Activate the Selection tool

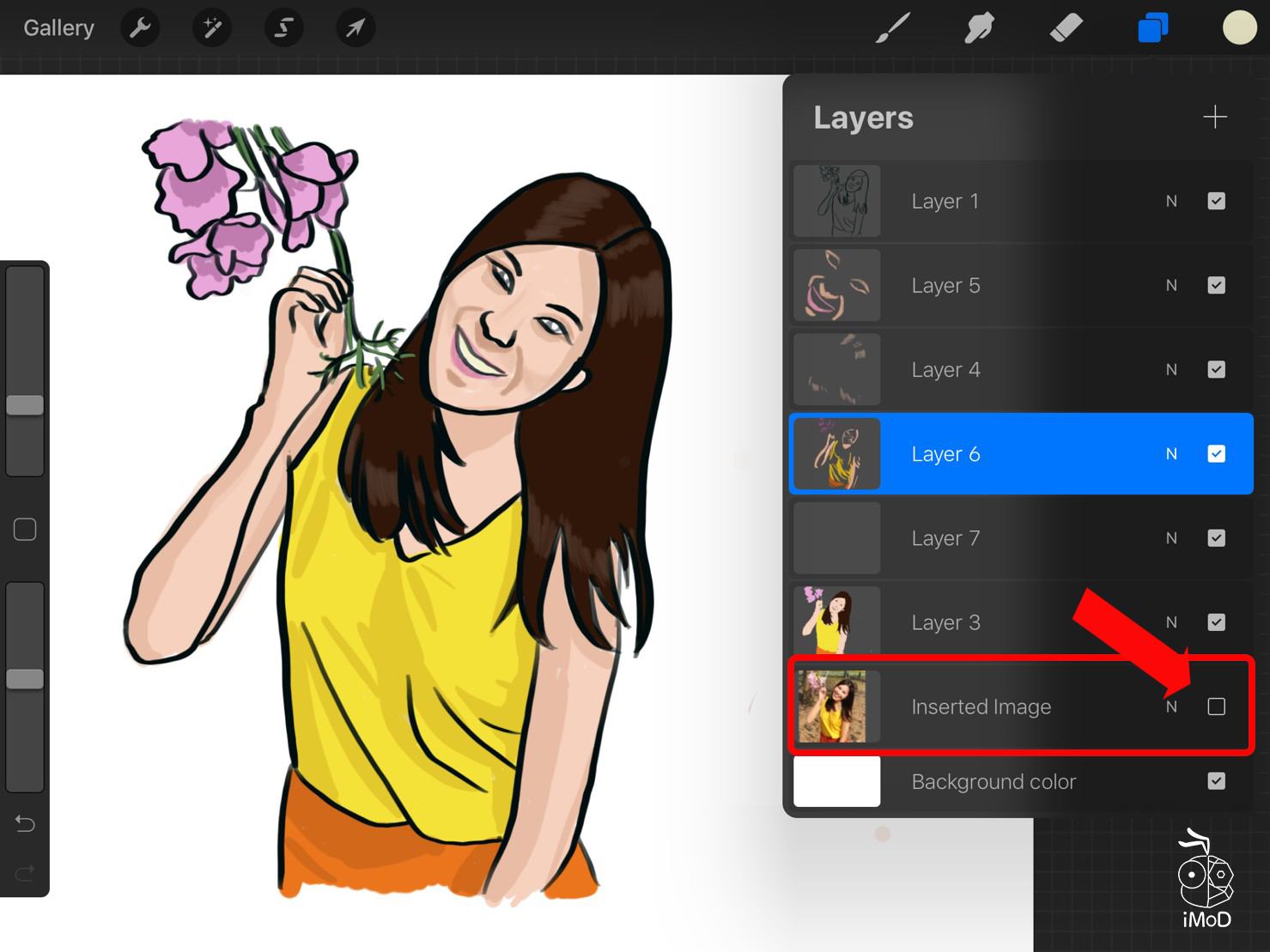click(283, 28)
